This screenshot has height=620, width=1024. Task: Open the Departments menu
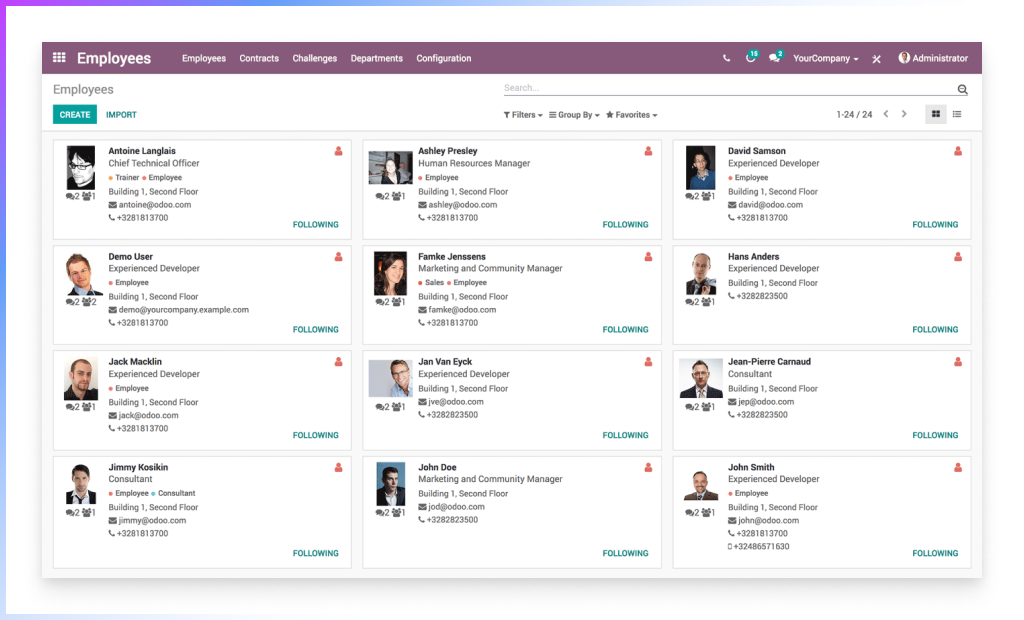click(x=376, y=58)
